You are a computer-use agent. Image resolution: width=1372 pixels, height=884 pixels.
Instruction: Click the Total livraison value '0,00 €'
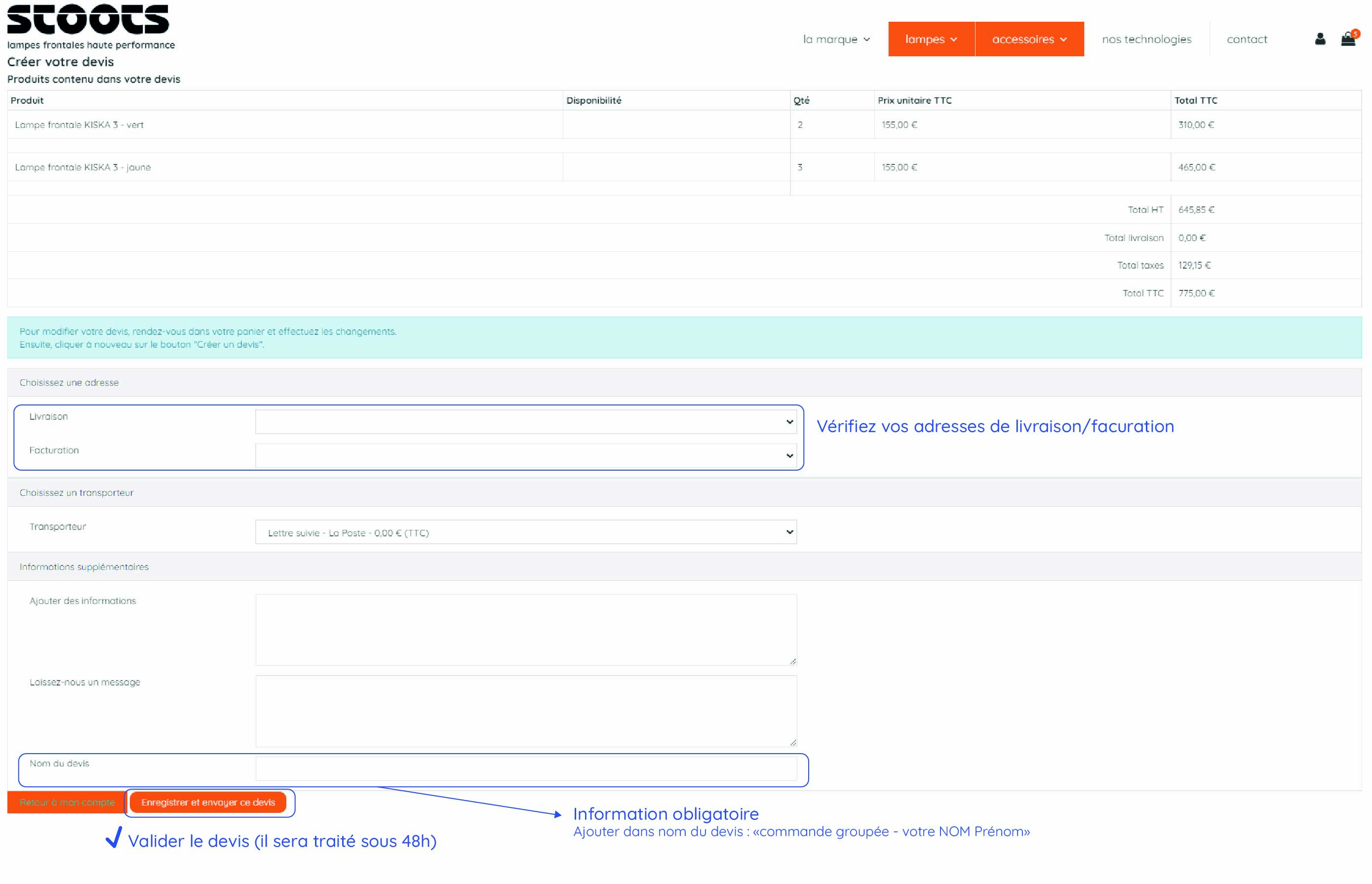click(1191, 238)
